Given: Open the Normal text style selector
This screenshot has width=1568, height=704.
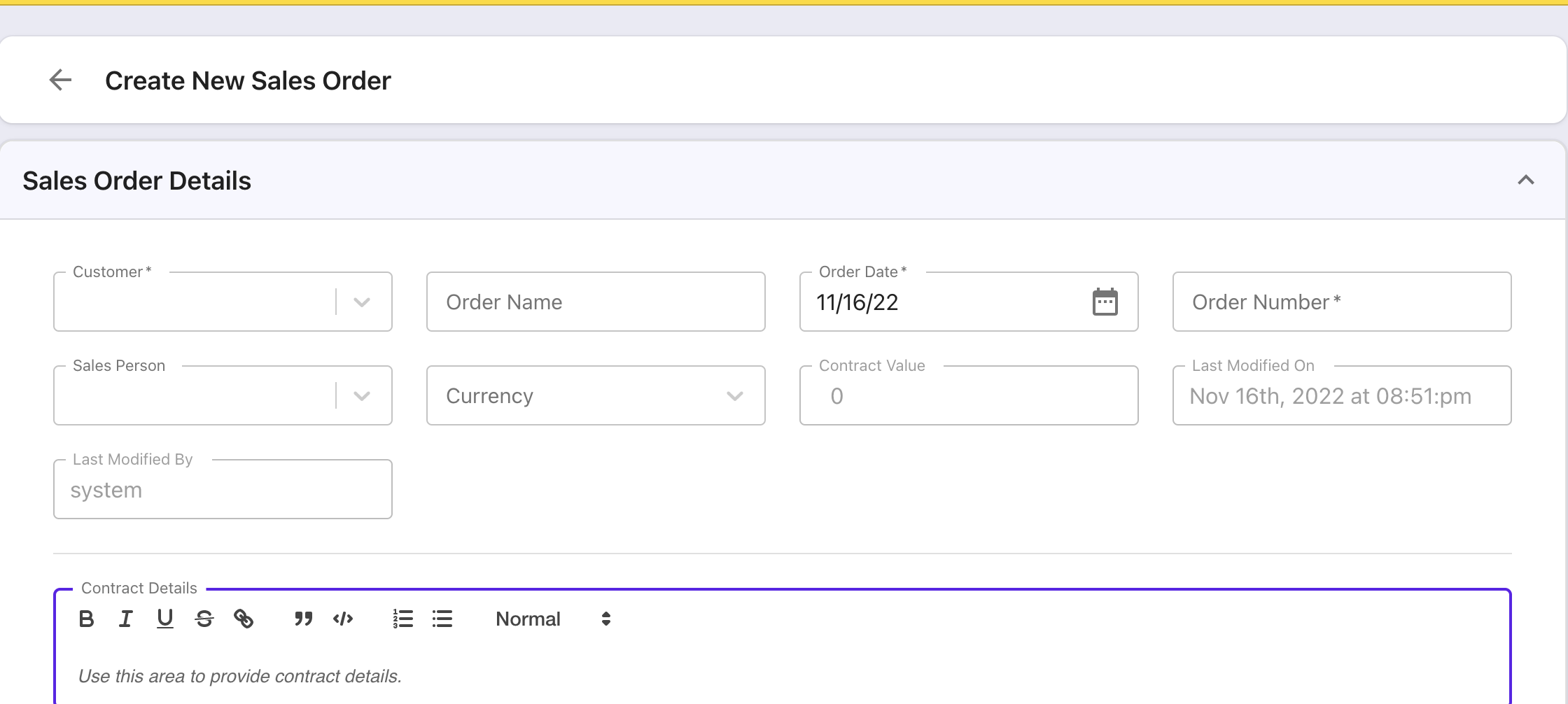Looking at the screenshot, I should click(x=552, y=619).
